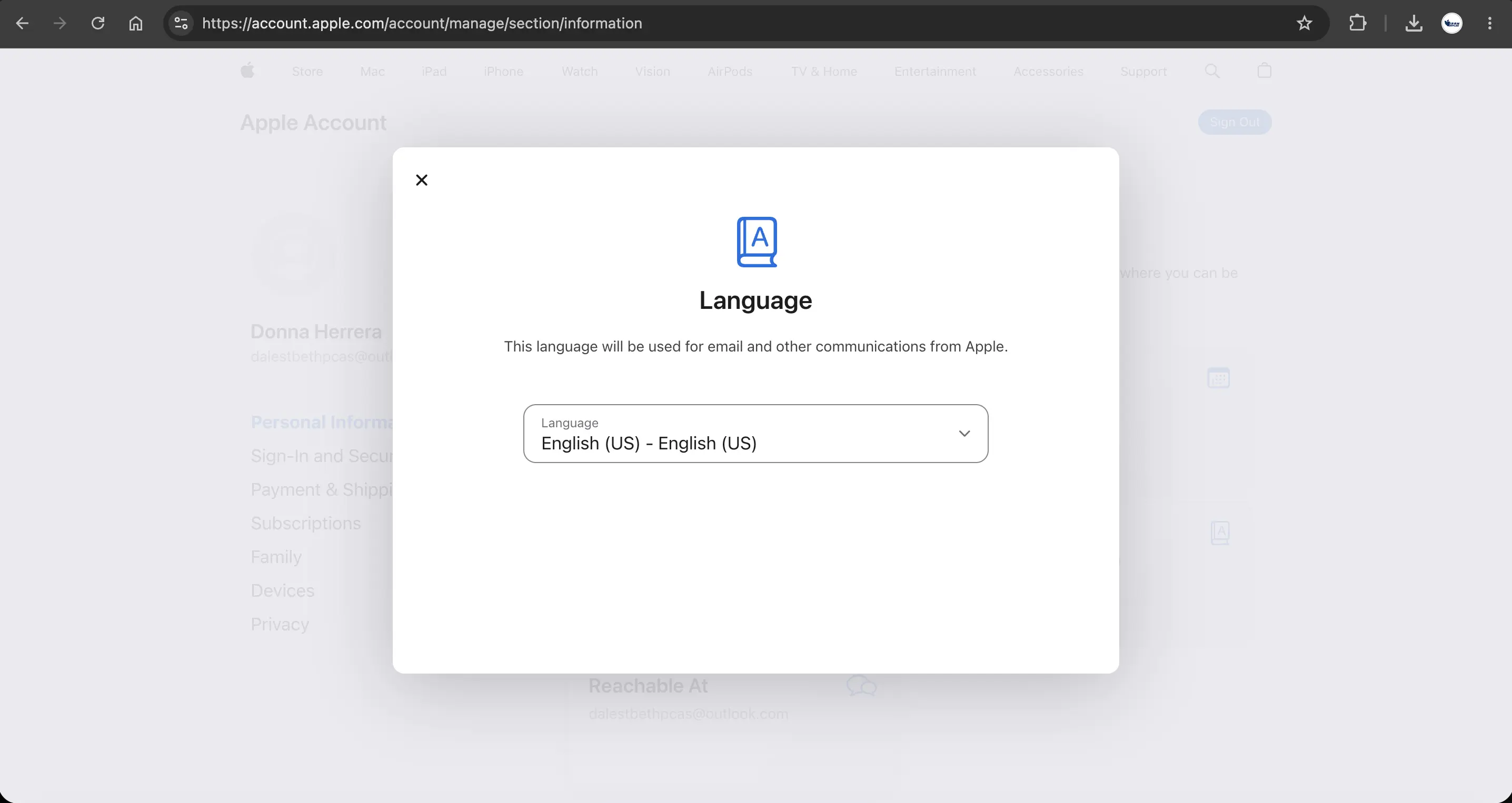Click the Donna Herrera account name
1512x803 pixels.
[316, 332]
